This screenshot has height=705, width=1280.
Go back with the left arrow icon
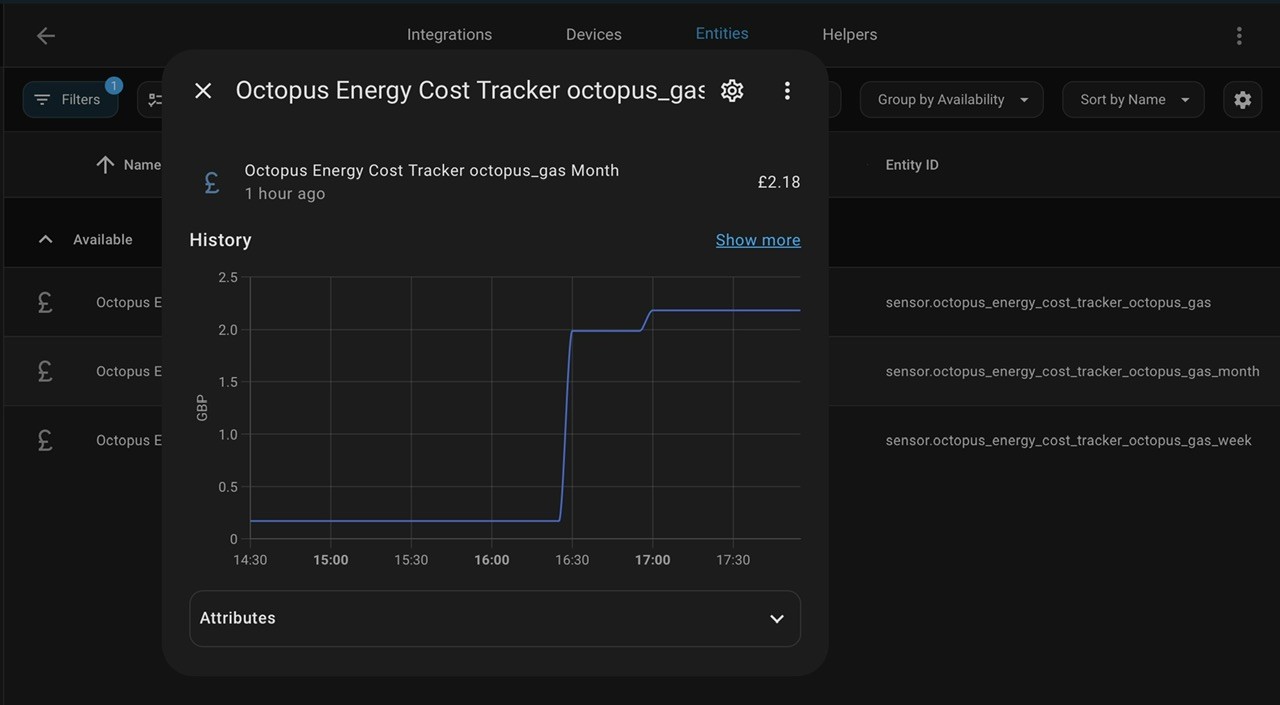pos(46,36)
